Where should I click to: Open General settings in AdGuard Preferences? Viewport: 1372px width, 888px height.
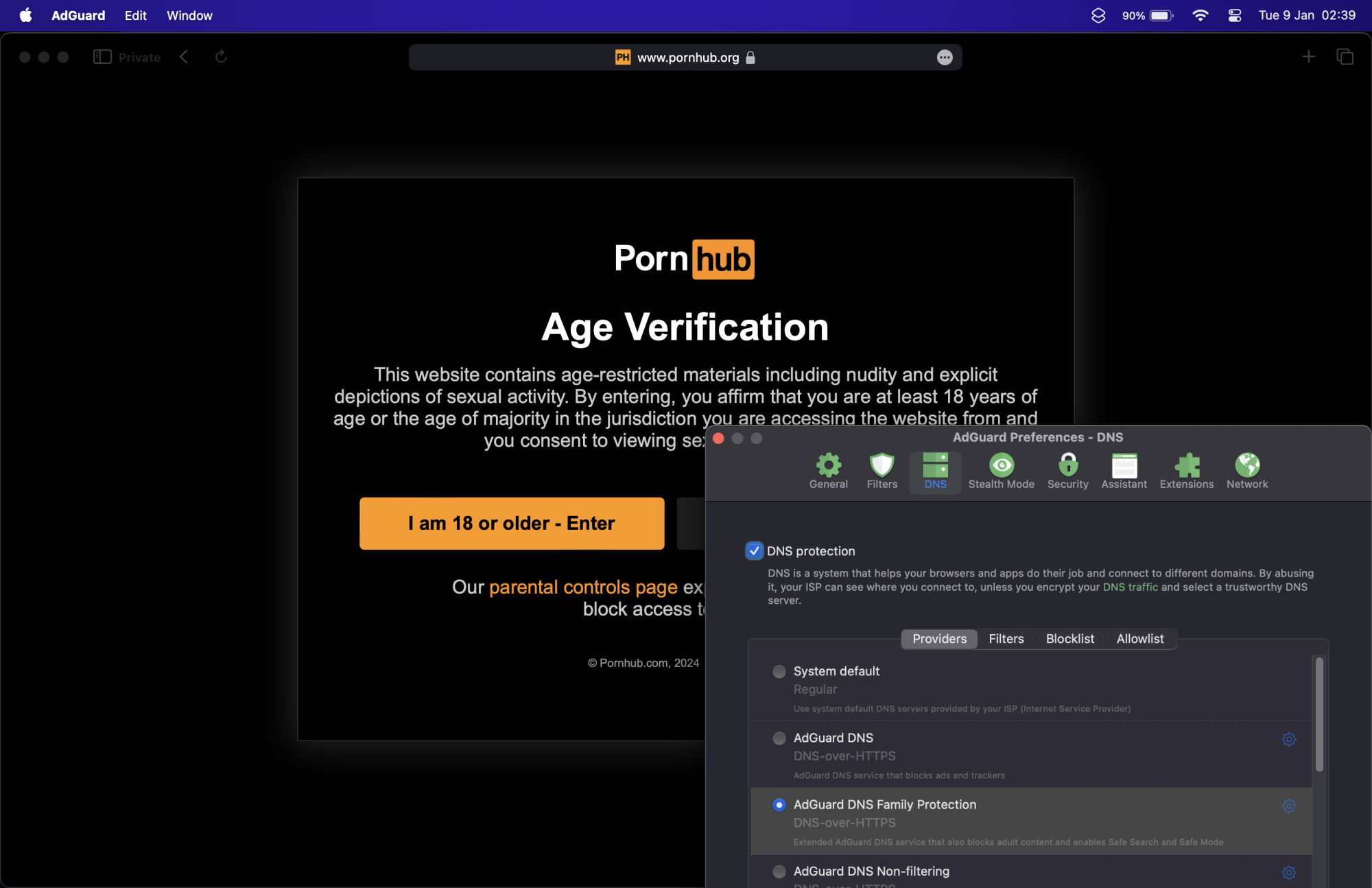coord(829,471)
